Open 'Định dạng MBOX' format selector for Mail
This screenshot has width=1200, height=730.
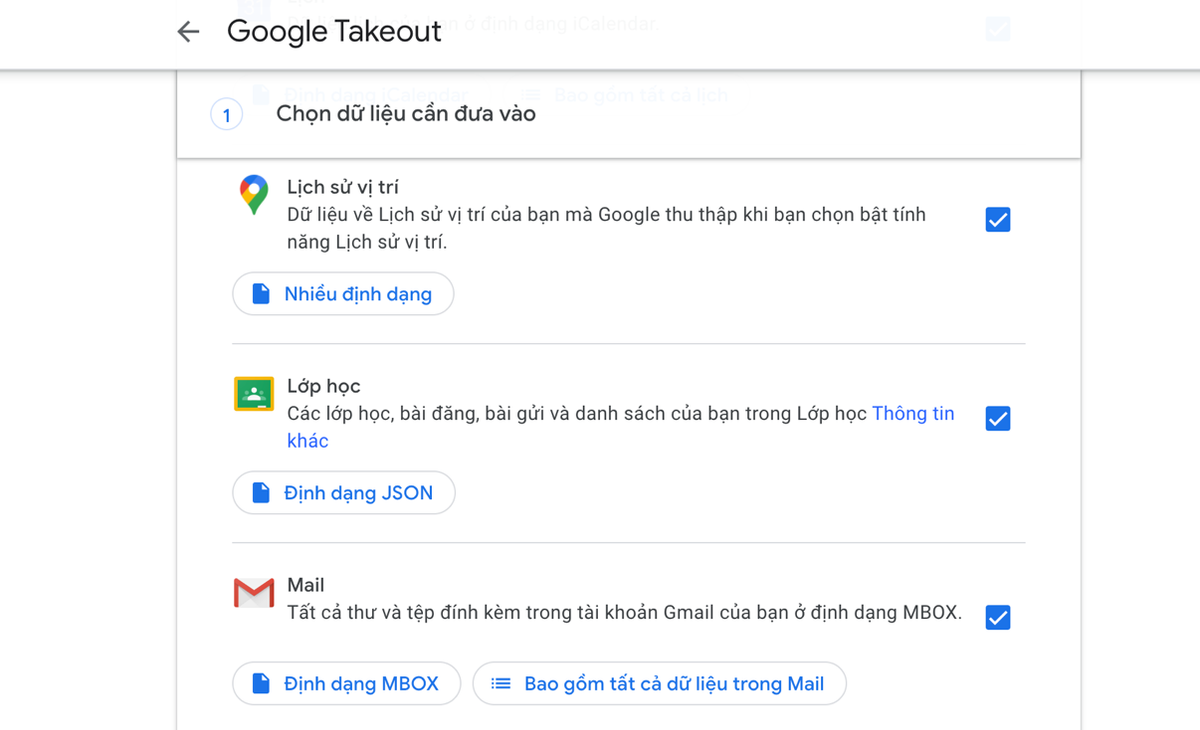[x=347, y=683]
